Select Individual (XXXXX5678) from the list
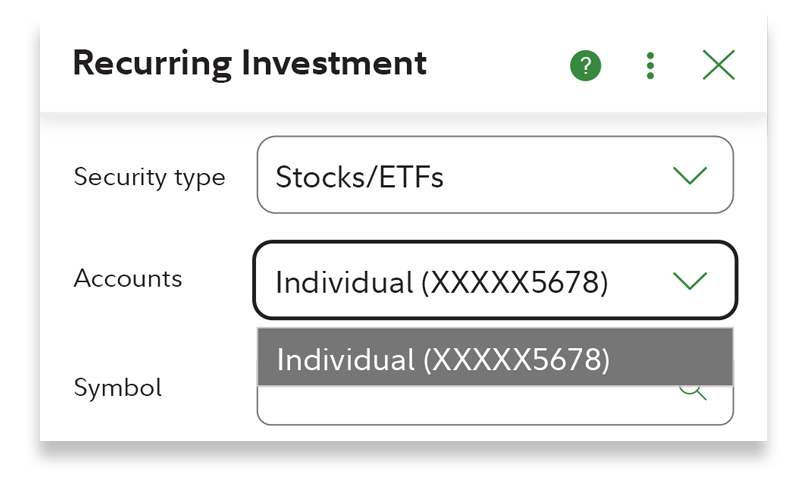The image size is (807, 482). click(x=443, y=359)
